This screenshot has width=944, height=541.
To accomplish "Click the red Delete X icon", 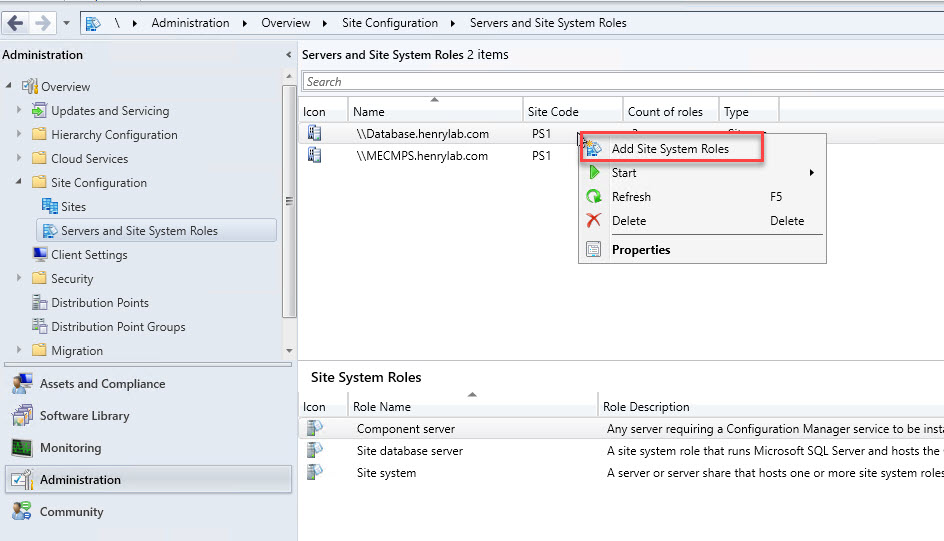I will pos(594,221).
